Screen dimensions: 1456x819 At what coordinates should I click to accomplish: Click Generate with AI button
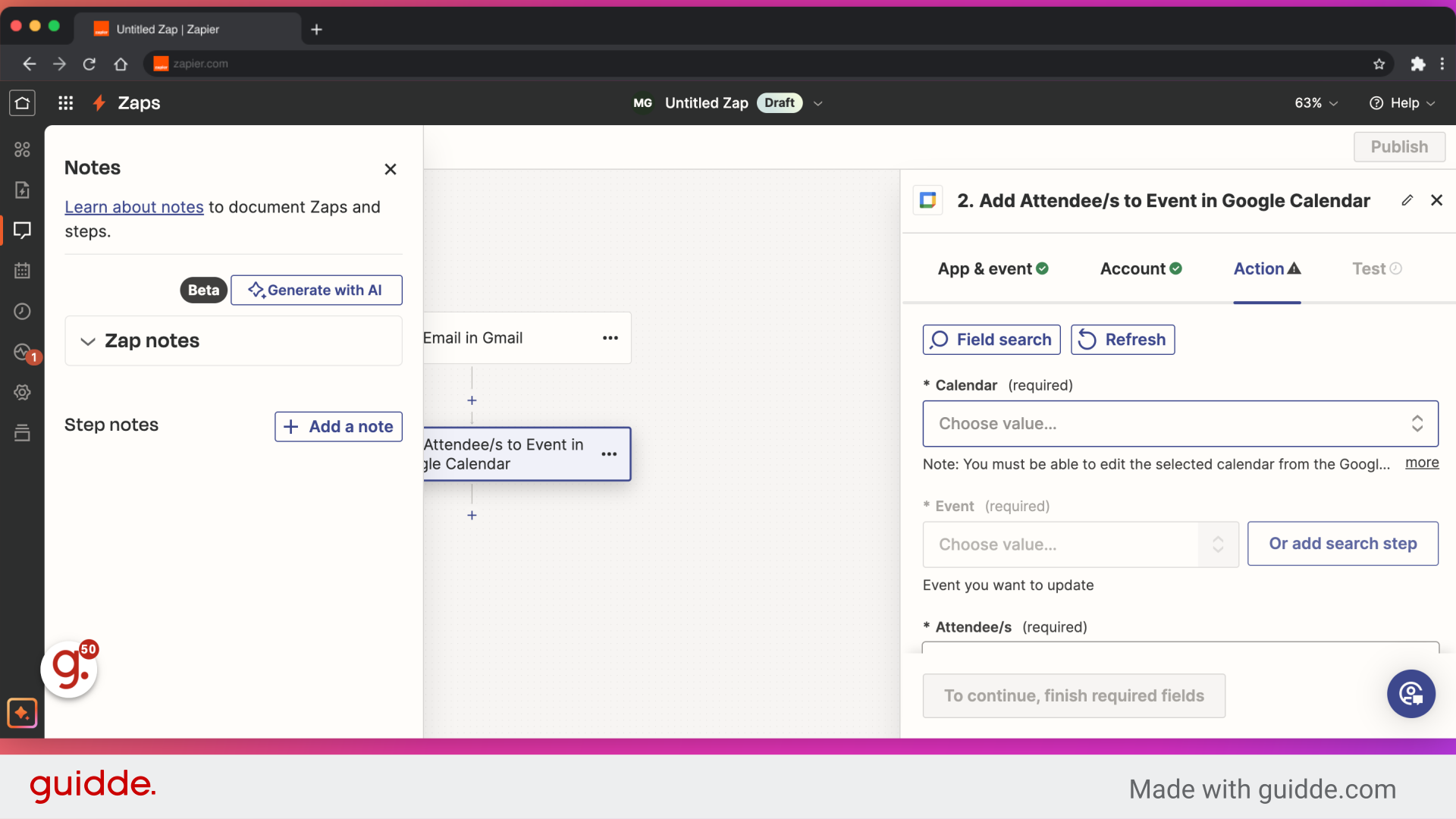click(316, 290)
